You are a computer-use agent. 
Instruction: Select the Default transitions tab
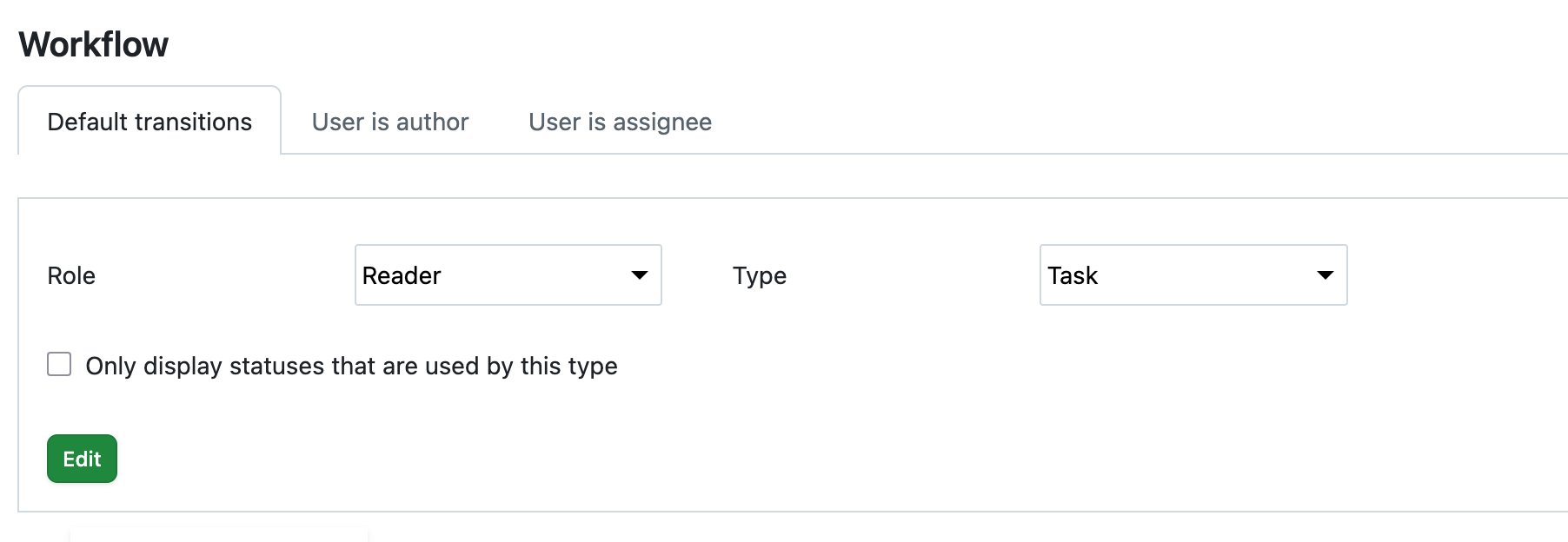[x=149, y=122]
